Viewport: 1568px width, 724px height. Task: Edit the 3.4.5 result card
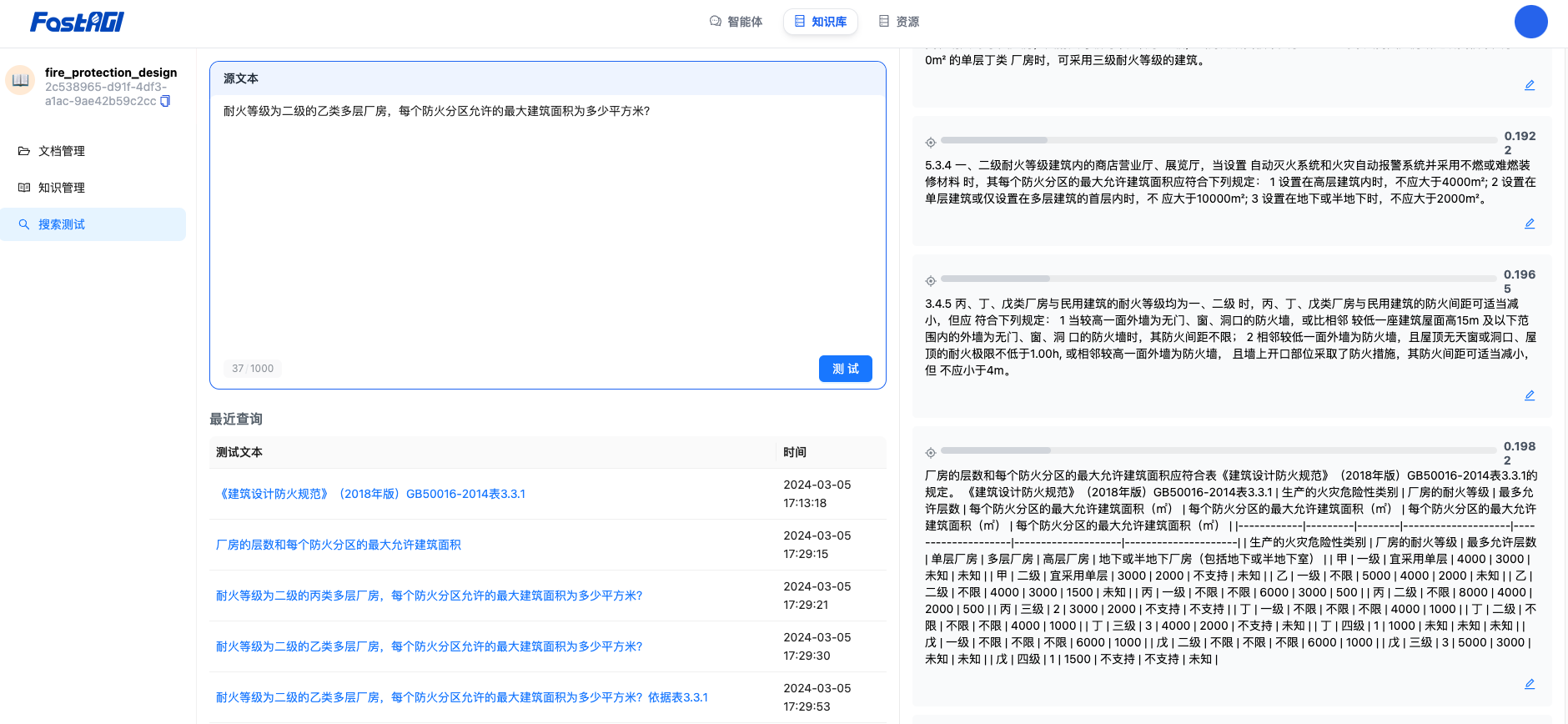pyautogui.click(x=1529, y=395)
